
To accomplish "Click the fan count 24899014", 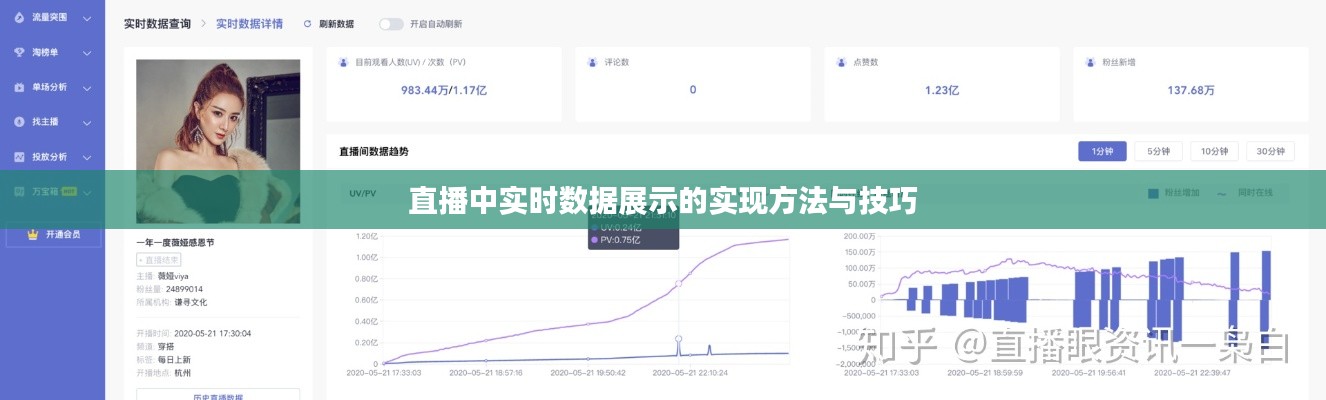I will (185, 288).
